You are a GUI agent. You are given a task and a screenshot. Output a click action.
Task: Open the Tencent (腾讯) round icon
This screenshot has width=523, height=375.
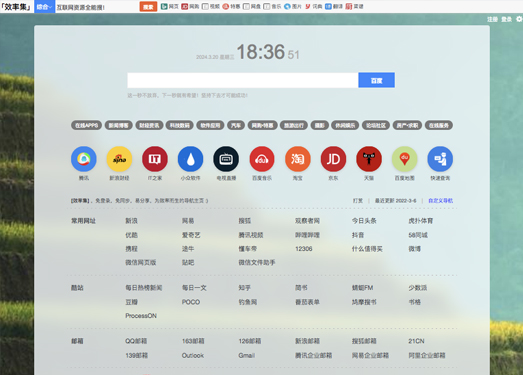click(x=84, y=159)
